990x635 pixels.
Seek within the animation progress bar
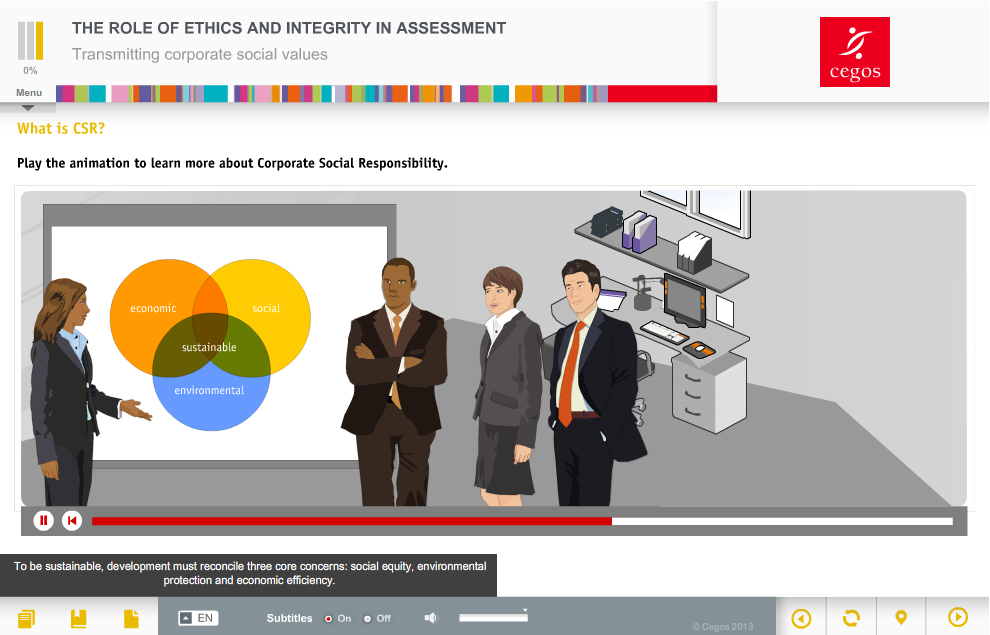(520, 521)
